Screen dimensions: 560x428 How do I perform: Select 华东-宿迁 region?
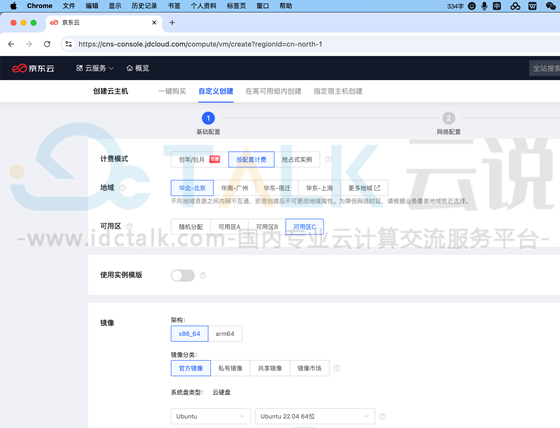click(277, 188)
